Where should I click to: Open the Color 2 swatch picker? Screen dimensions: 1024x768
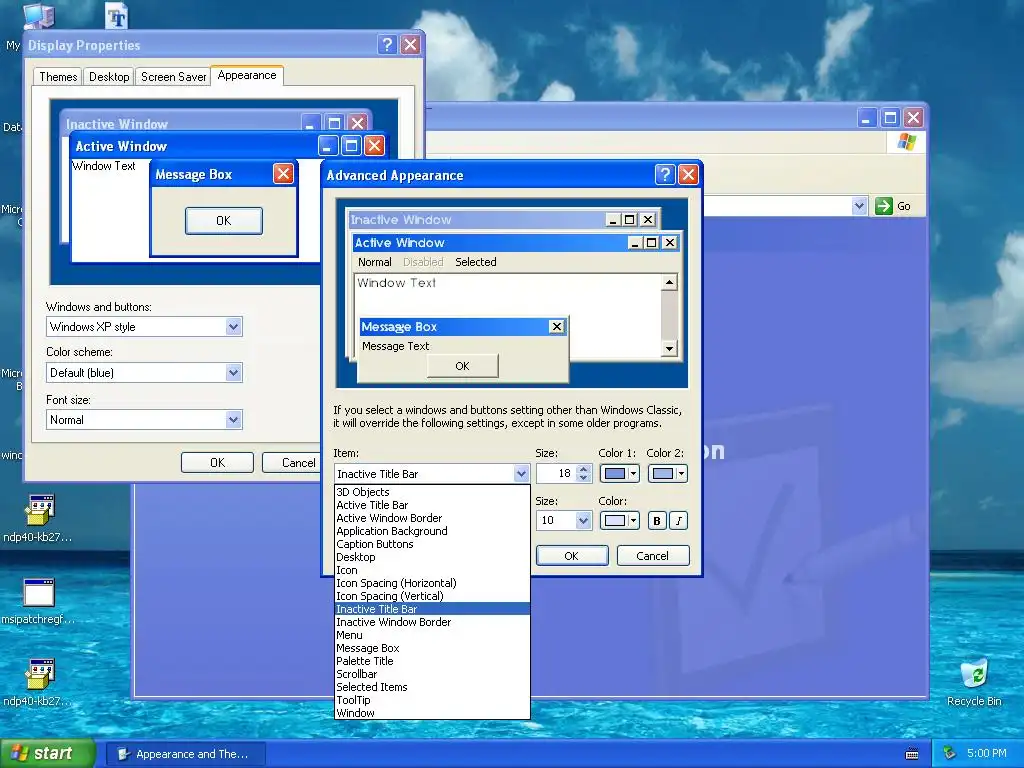click(667, 473)
